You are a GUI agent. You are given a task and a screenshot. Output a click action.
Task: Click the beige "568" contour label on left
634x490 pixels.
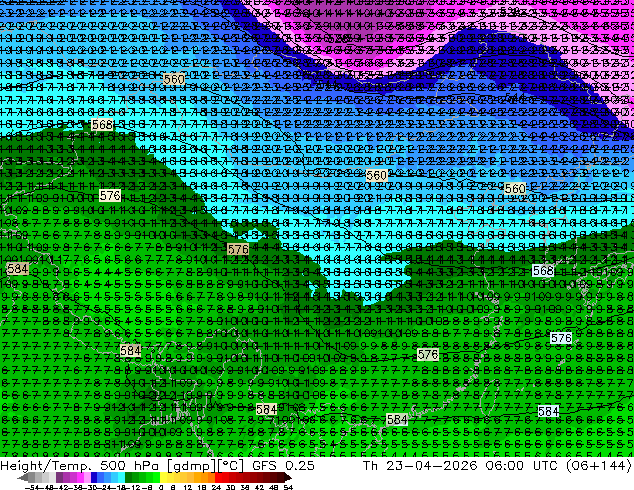click(x=102, y=125)
